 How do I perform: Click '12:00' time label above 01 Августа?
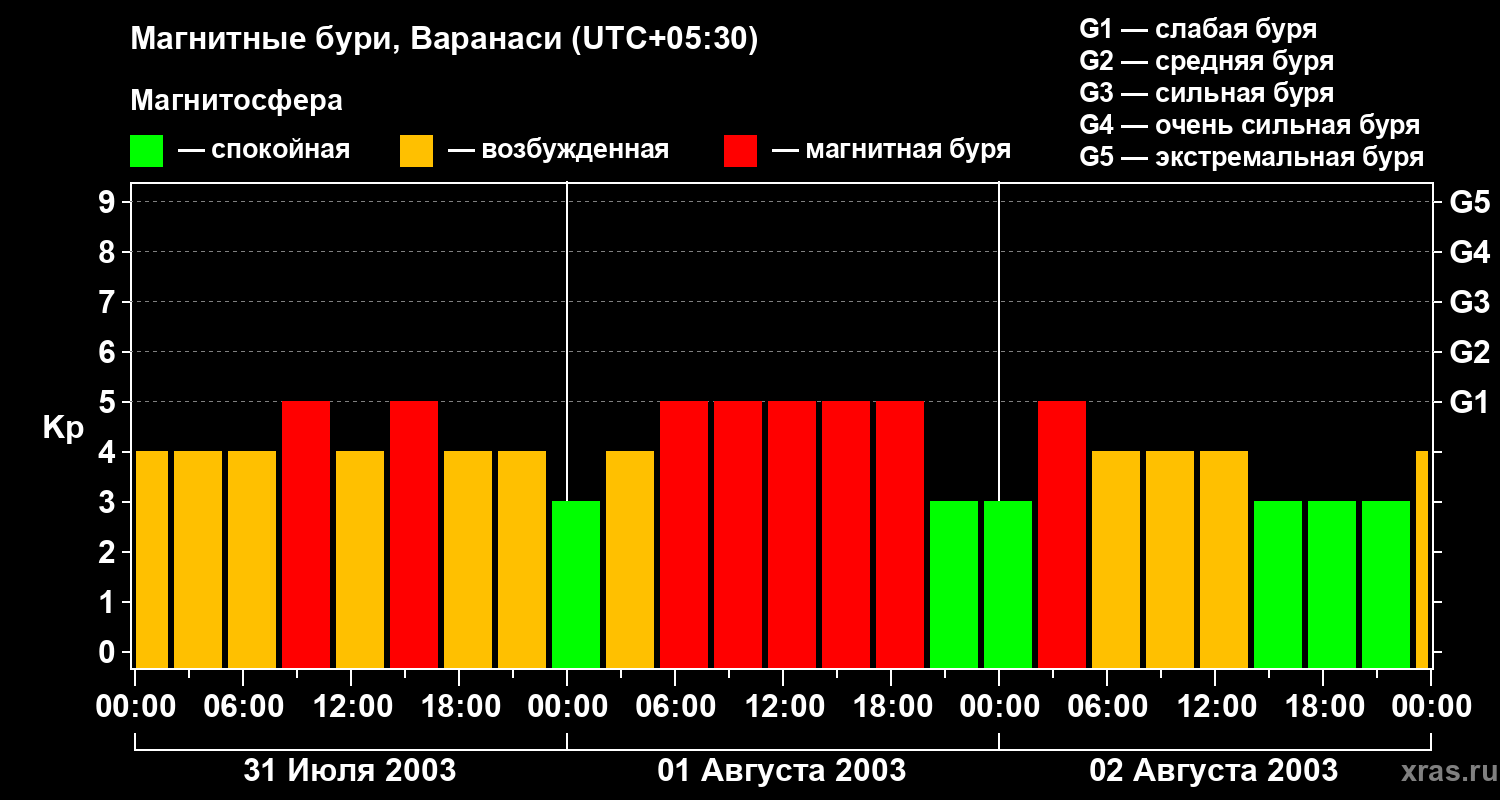coord(783,707)
